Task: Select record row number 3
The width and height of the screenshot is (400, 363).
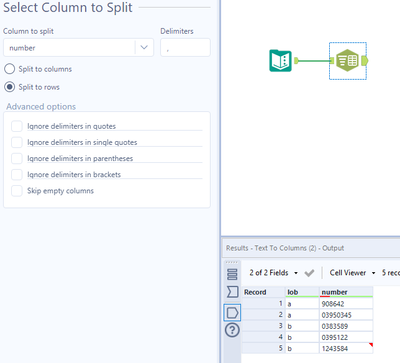Action: 263,326
